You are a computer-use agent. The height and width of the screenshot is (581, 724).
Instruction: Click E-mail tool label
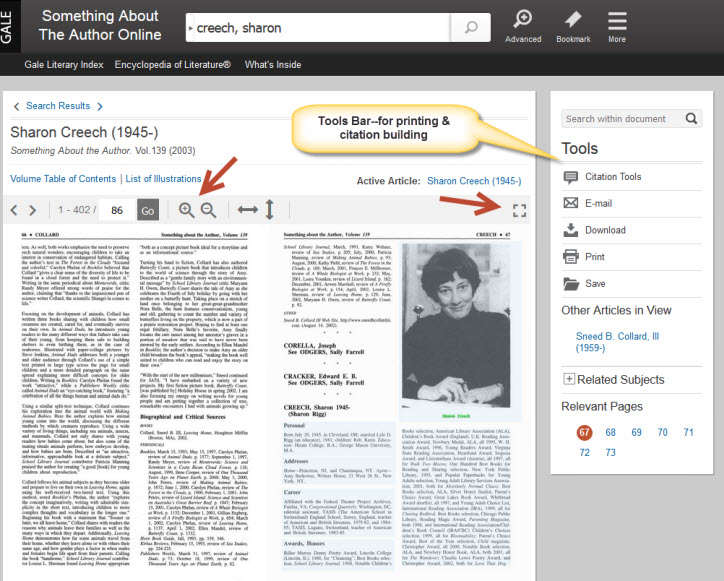(x=598, y=203)
